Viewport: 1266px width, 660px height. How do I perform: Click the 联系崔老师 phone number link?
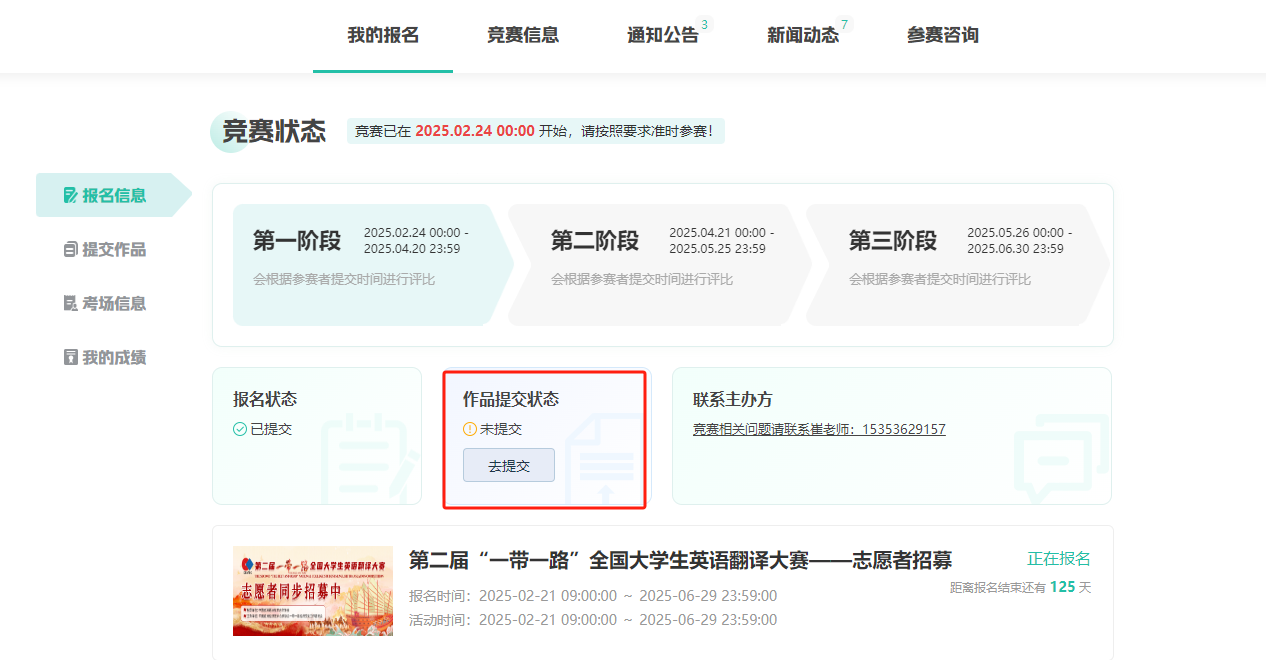pyautogui.click(x=819, y=429)
